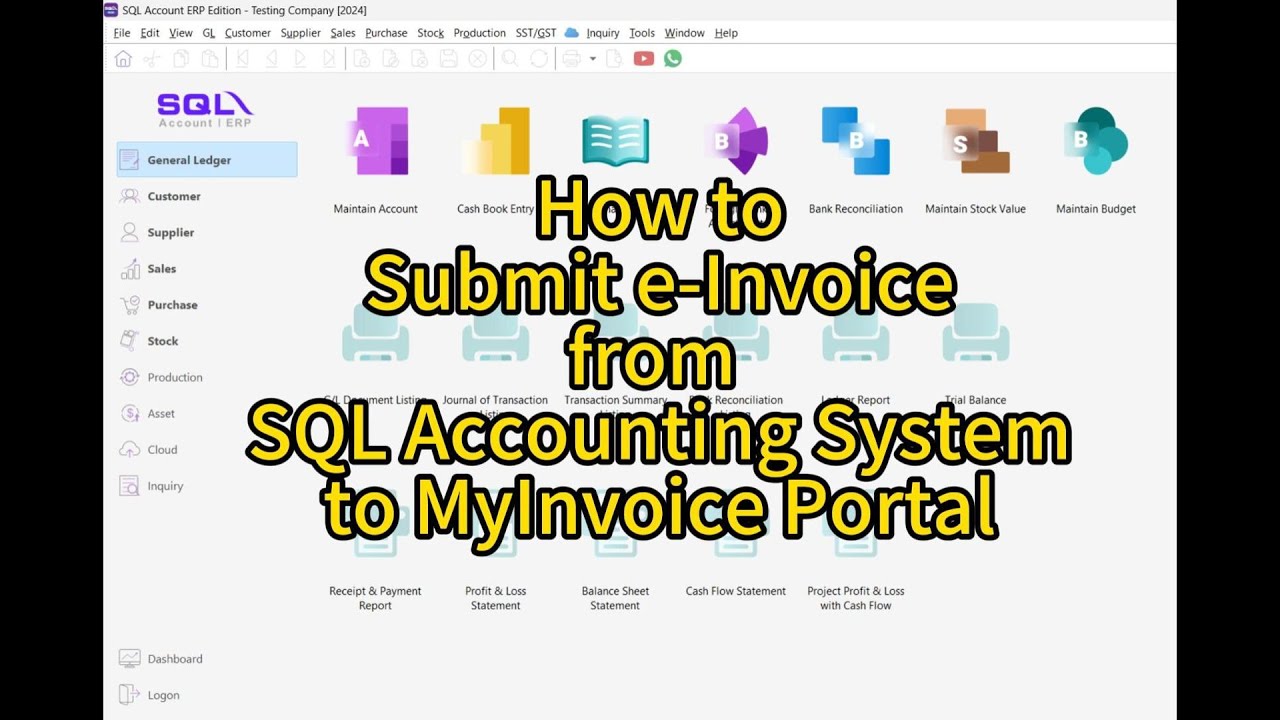The width and height of the screenshot is (1280, 720).
Task: Open the Production menu in menu bar
Action: pyautogui.click(x=480, y=33)
